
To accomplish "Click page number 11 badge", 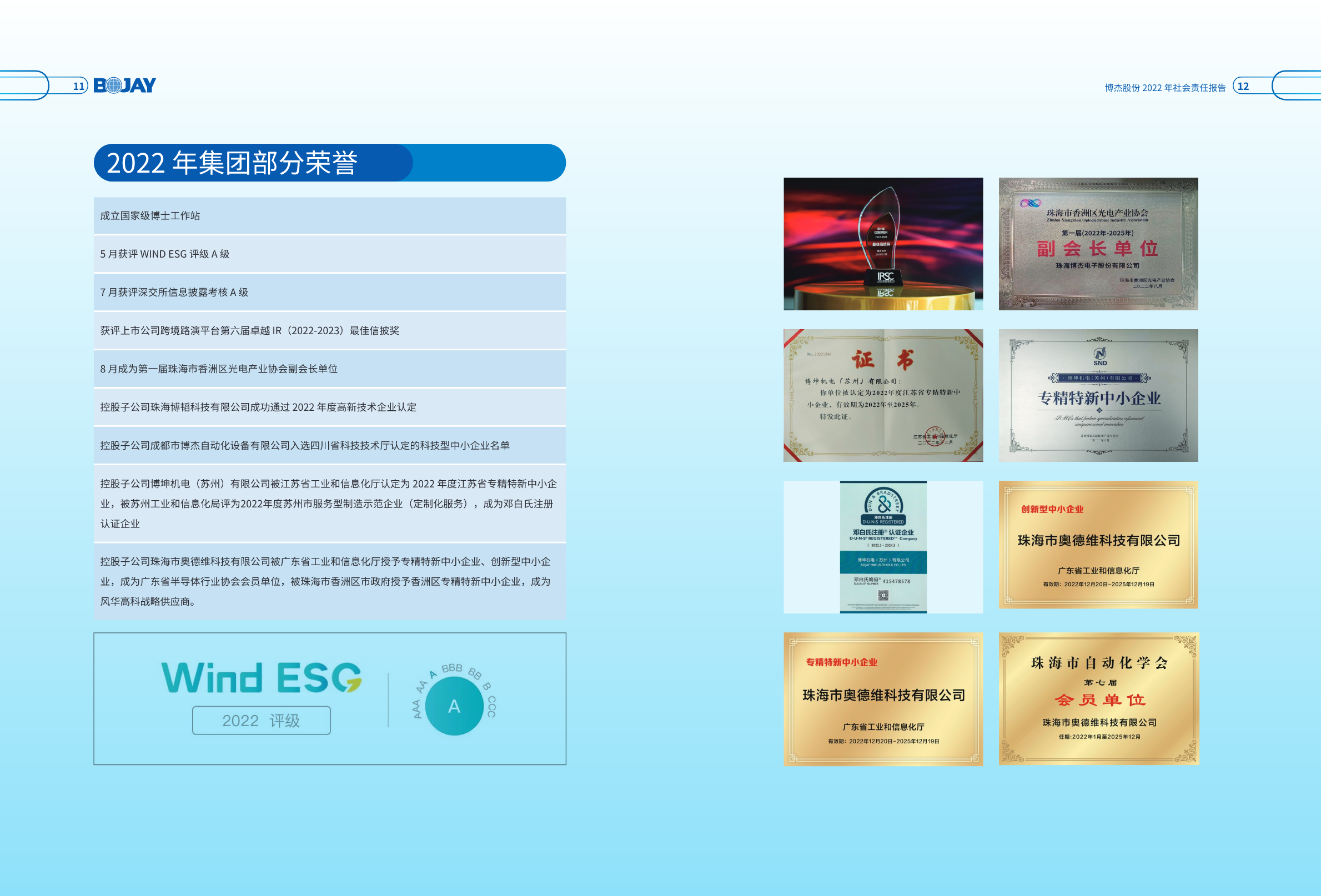I will (78, 86).
